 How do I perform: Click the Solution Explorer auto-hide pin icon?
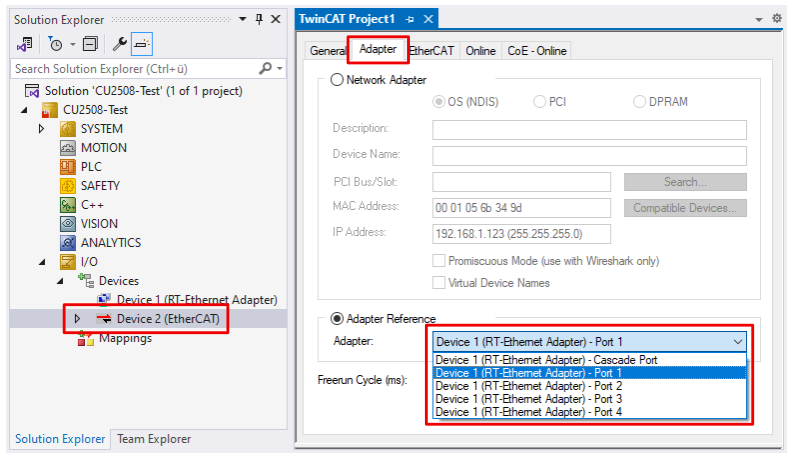[x=259, y=19]
